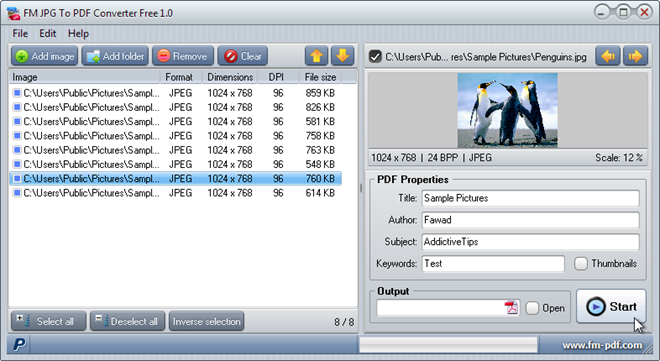
Task: Click the progress bar in status bar
Action: point(448,345)
